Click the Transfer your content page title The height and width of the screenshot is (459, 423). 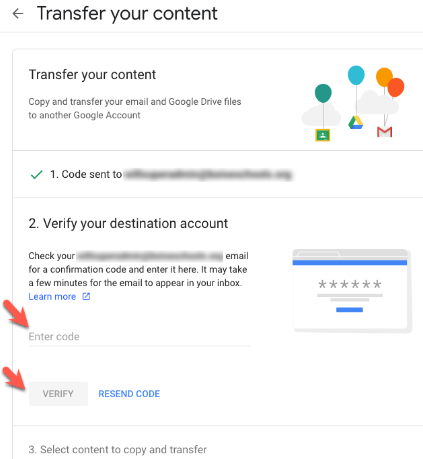[x=127, y=14]
